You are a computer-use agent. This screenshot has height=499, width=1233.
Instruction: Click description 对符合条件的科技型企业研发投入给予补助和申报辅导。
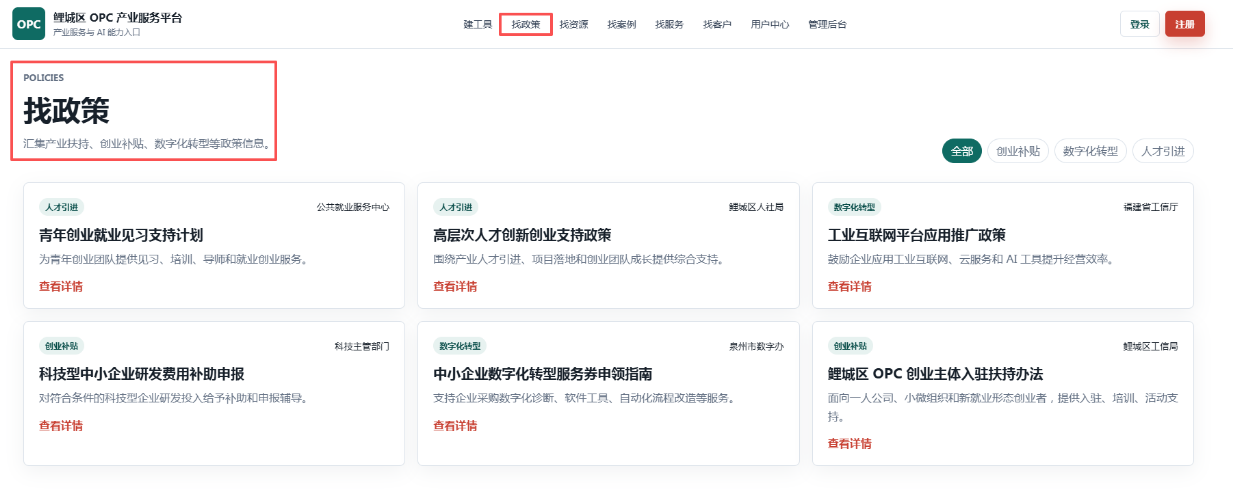pos(173,398)
